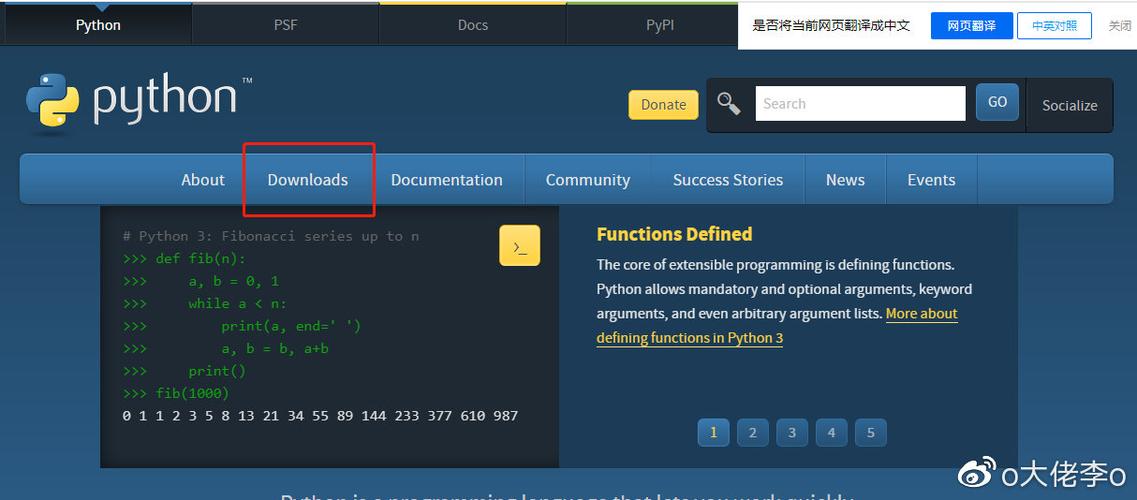Open the Documentation menu
Image resolution: width=1137 pixels, height=500 pixels.
447,180
